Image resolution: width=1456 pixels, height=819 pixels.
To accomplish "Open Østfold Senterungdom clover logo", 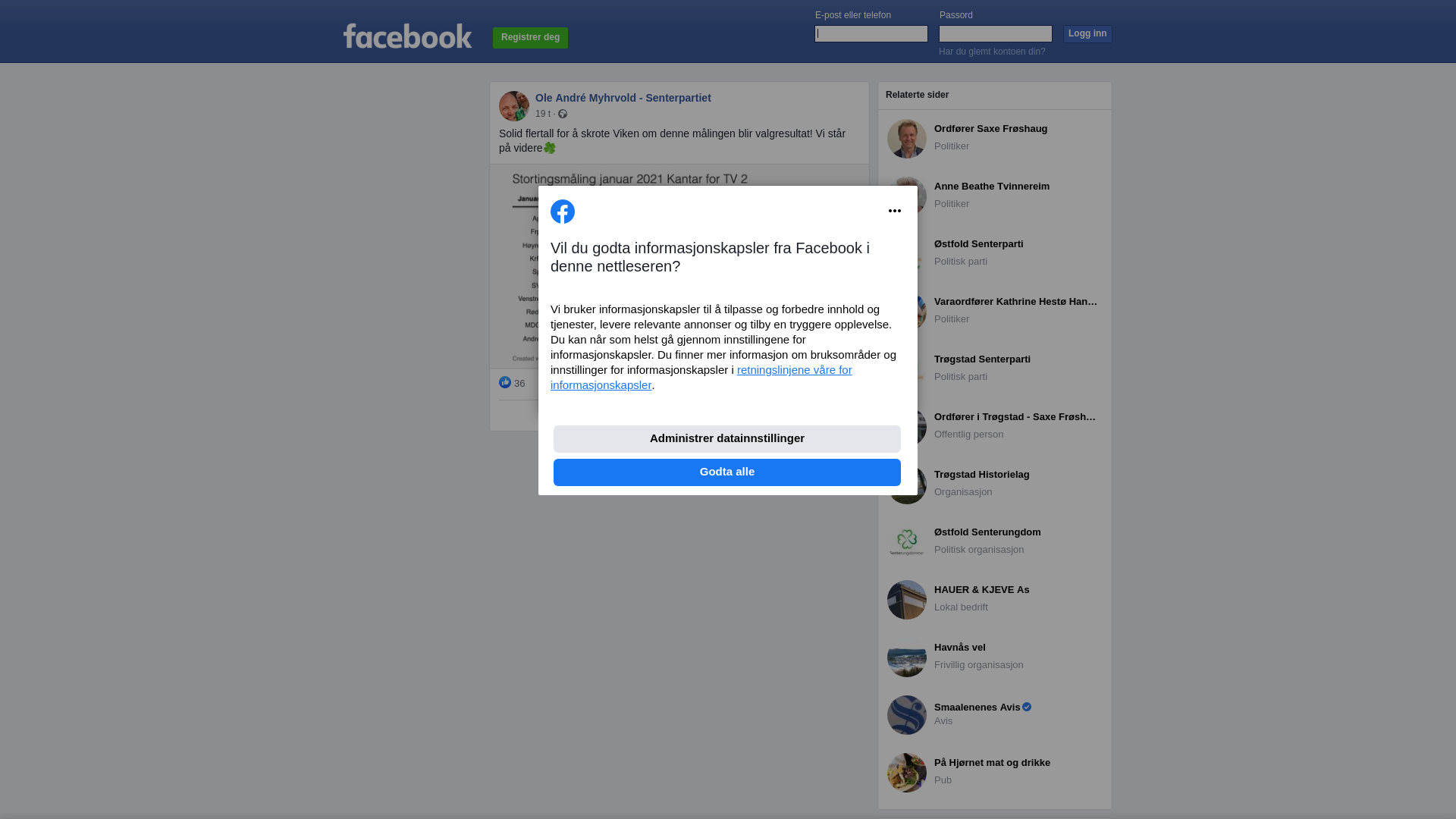I will coord(907,542).
